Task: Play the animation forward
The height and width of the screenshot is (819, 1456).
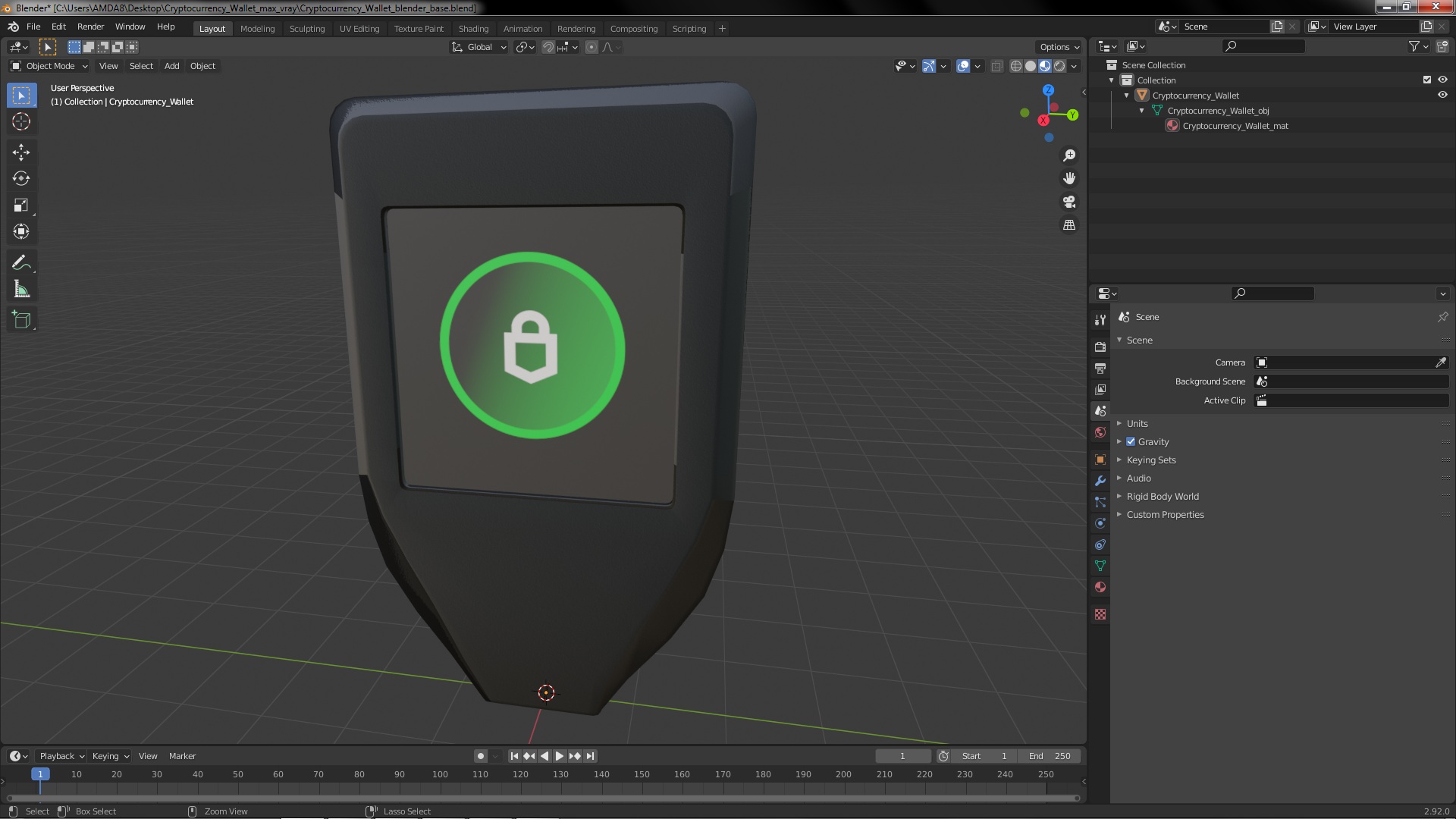Action: (x=560, y=756)
